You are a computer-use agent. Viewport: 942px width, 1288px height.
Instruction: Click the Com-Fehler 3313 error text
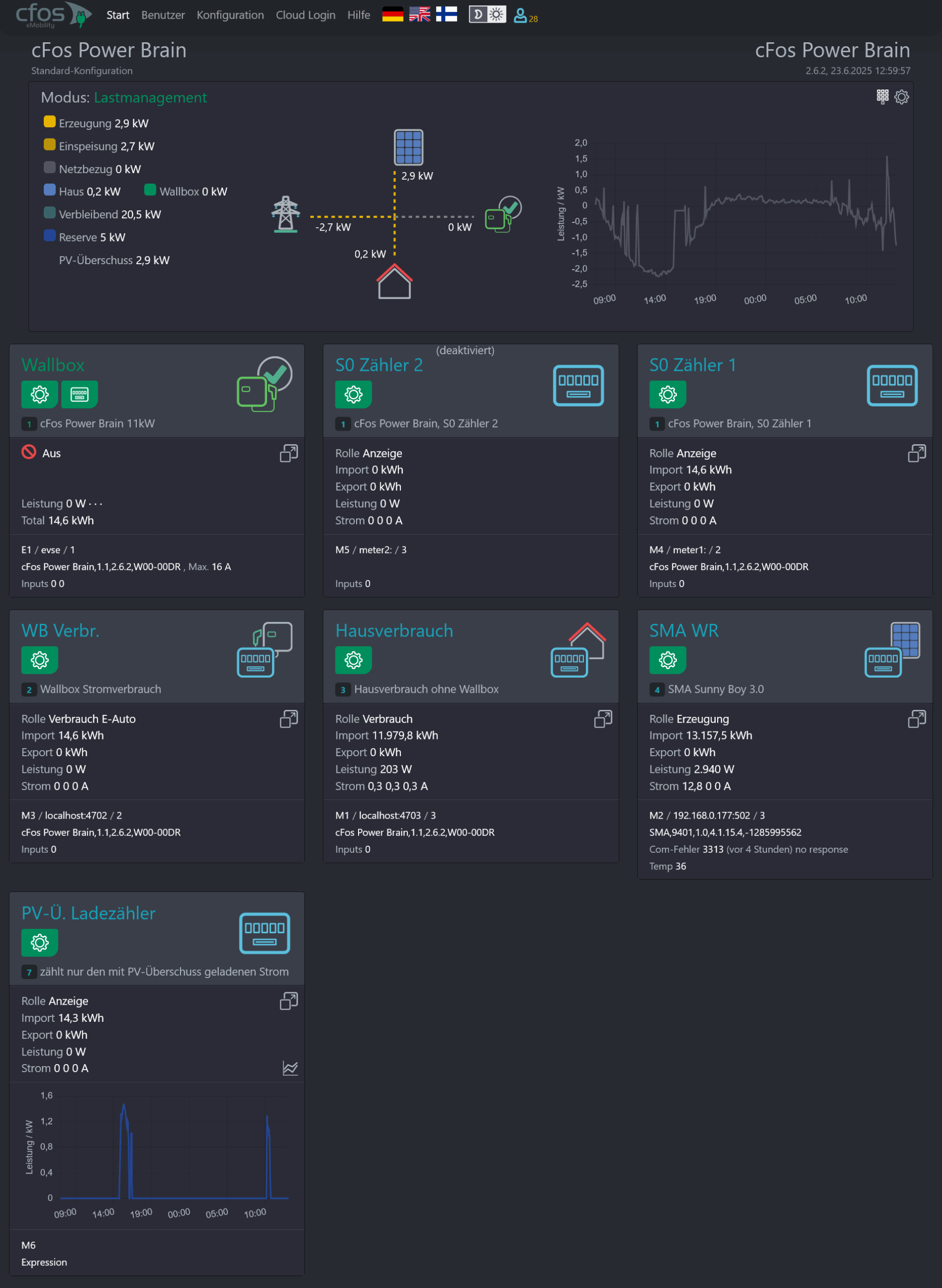click(748, 849)
